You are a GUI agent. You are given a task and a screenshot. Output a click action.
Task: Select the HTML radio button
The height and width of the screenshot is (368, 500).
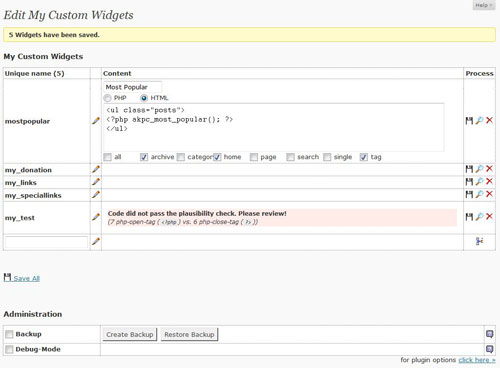[144, 98]
